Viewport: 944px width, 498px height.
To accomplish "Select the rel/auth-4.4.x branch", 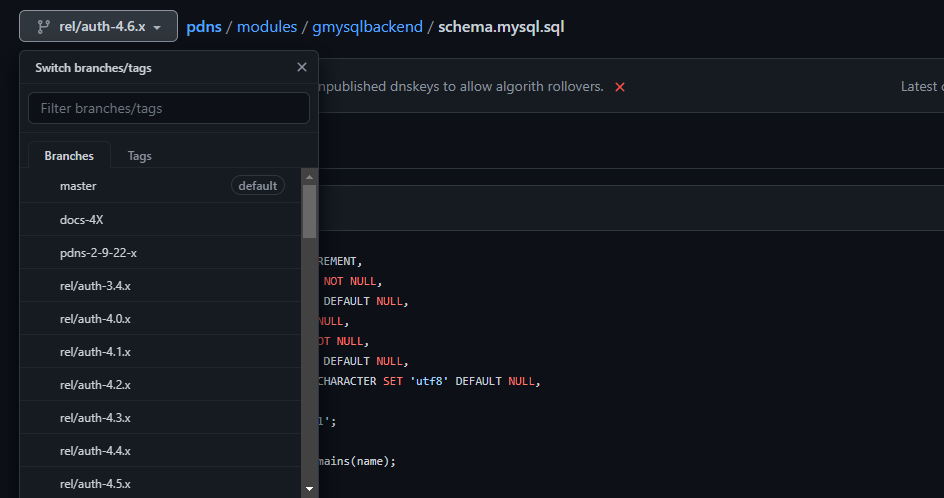I will point(161,451).
